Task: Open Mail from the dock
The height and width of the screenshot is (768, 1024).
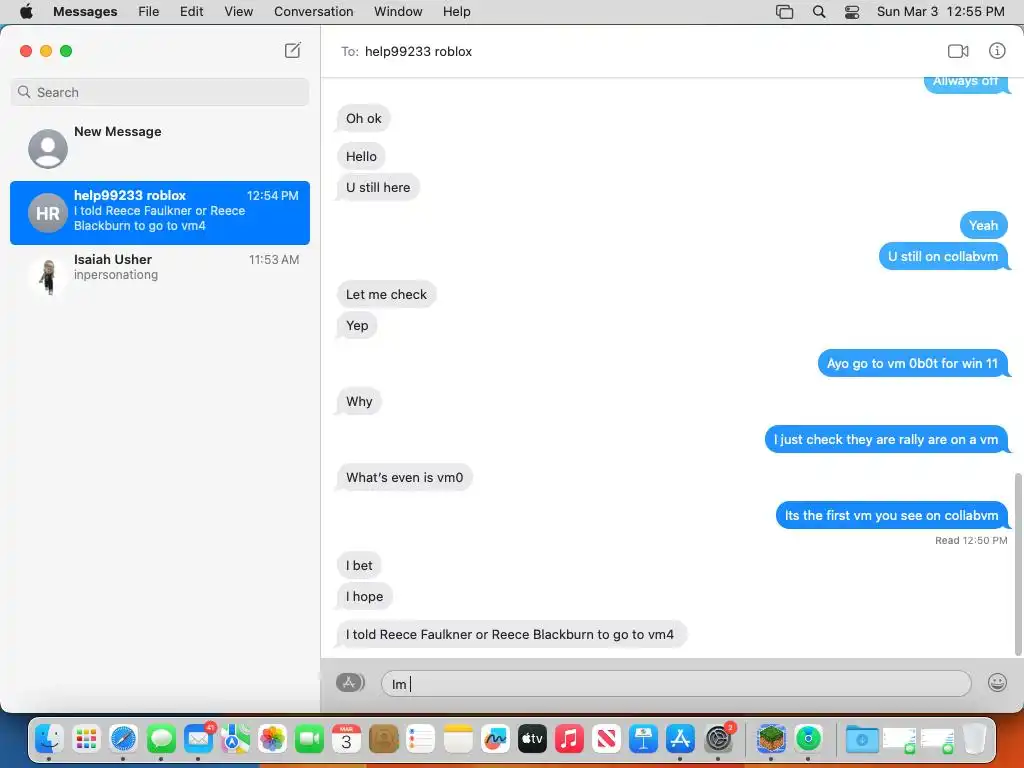Action: tap(198, 739)
